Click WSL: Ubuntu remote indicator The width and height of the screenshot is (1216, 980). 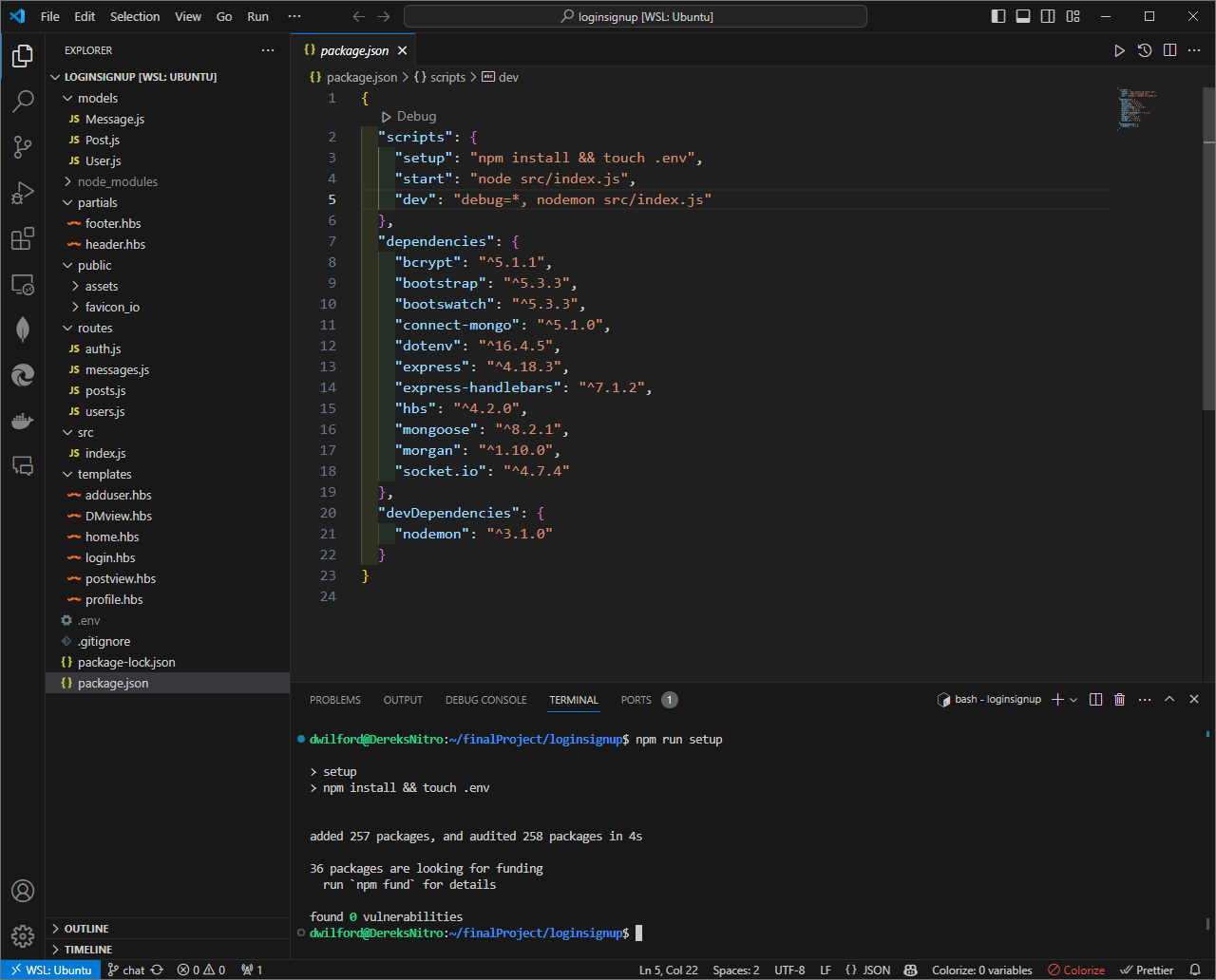[x=50, y=970]
